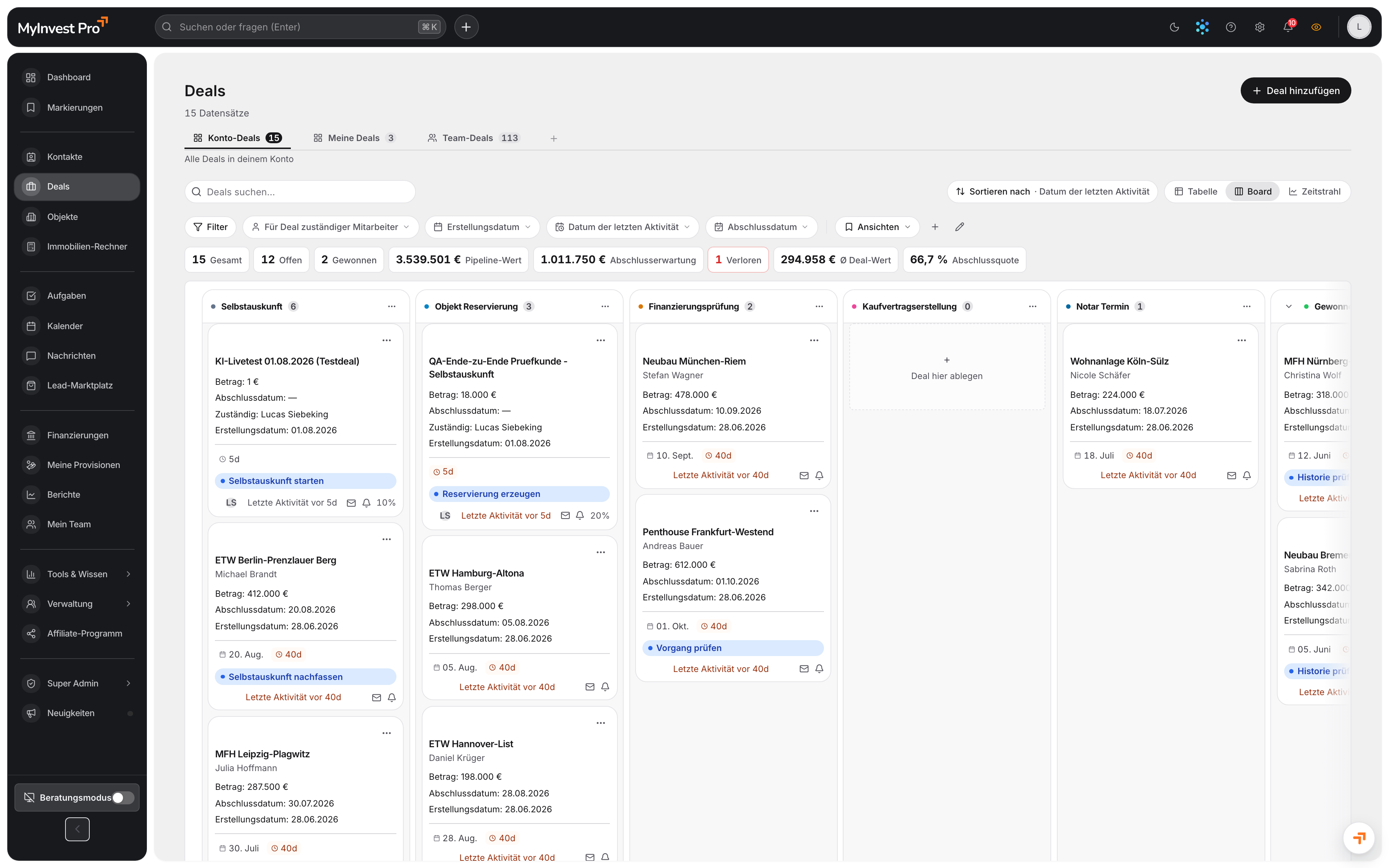Open the help question mark icon
1389x868 pixels.
(1231, 27)
